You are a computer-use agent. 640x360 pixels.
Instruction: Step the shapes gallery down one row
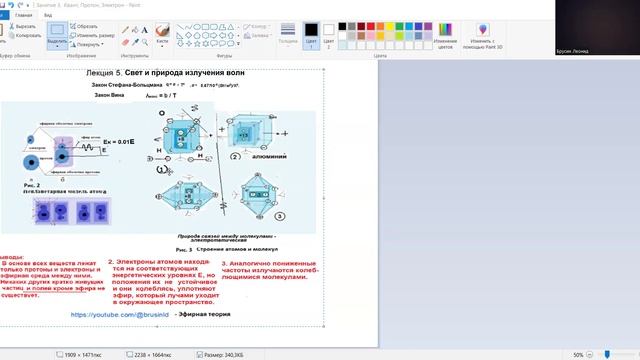238,36
